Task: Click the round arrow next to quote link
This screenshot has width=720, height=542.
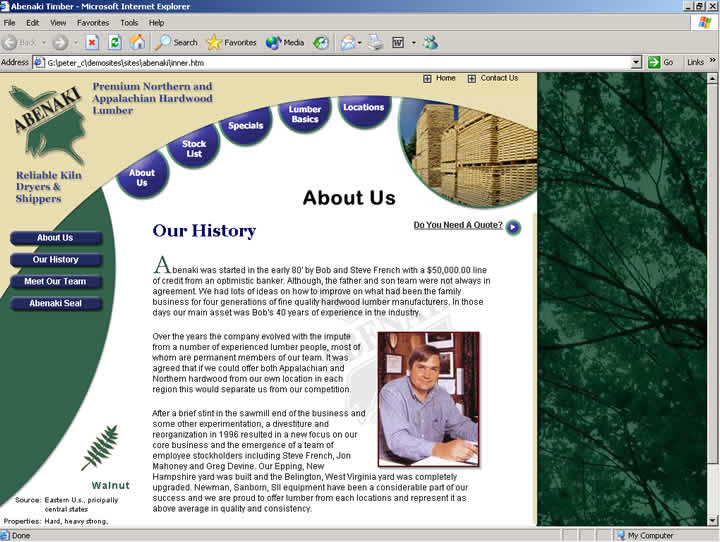Action: click(513, 227)
